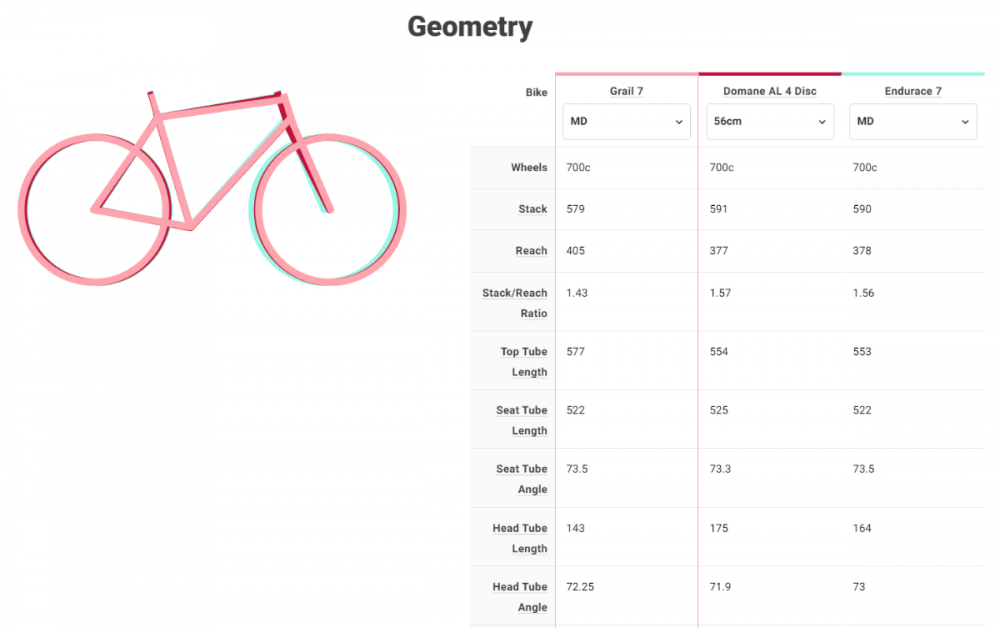Select the Seat Tube Angle label
1000x628 pixels.
click(x=521, y=479)
